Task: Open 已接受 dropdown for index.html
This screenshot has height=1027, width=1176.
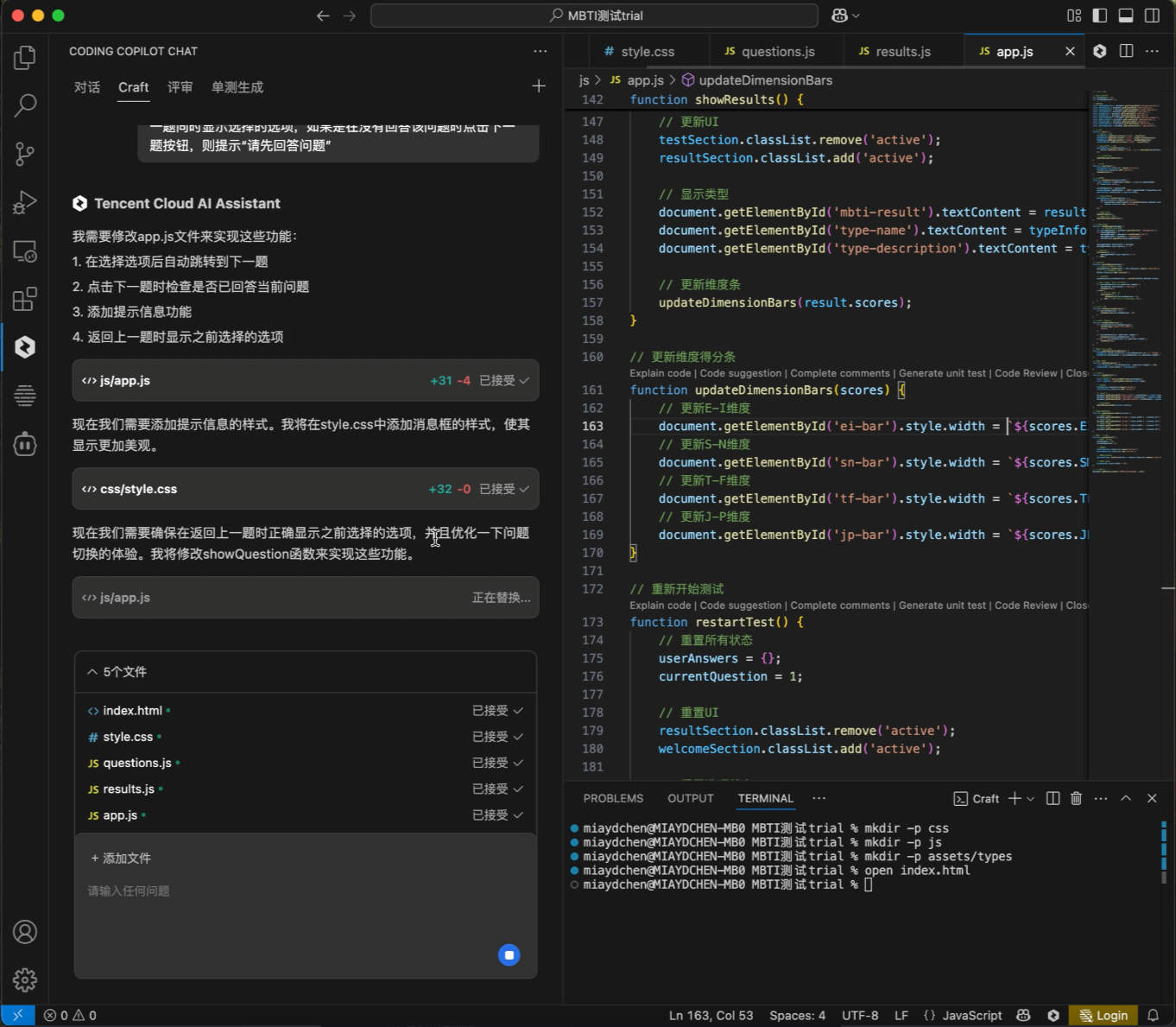Action: pos(498,711)
